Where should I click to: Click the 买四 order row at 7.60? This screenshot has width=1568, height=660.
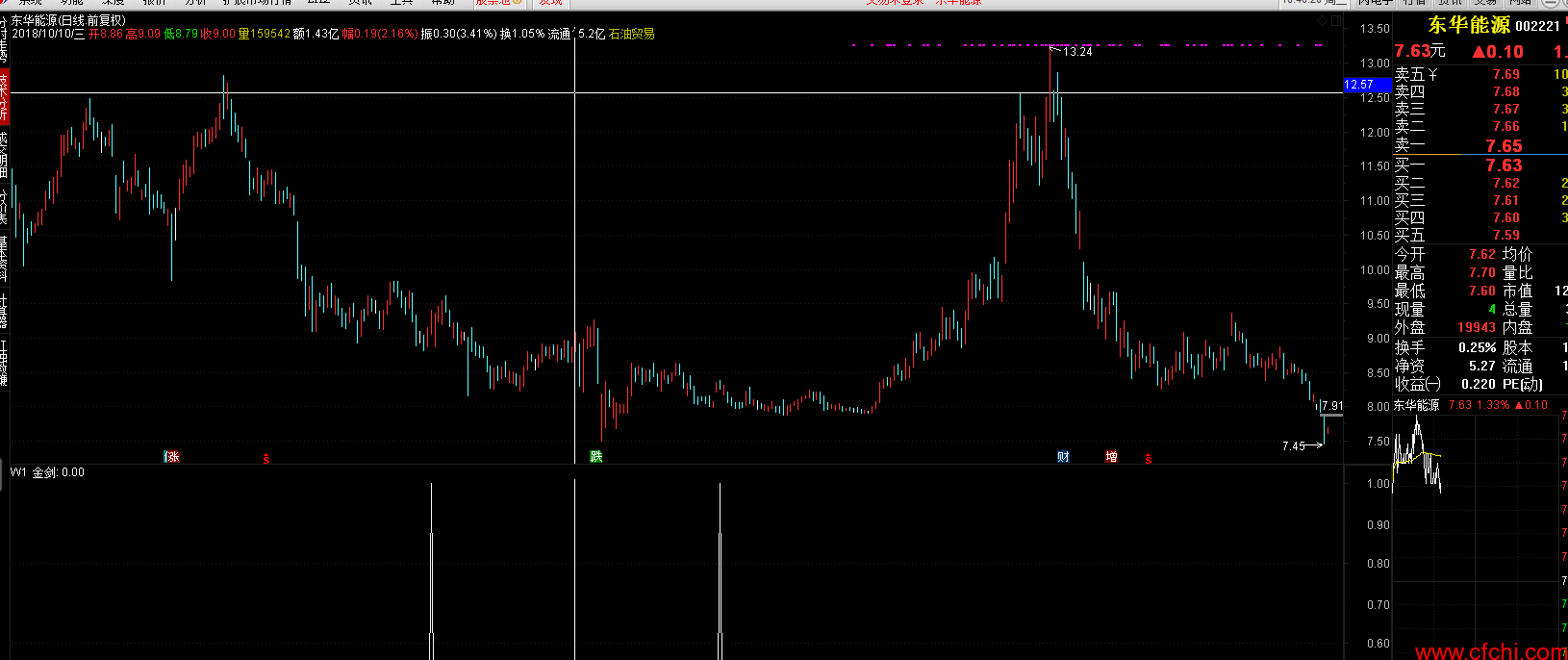(x=1480, y=217)
